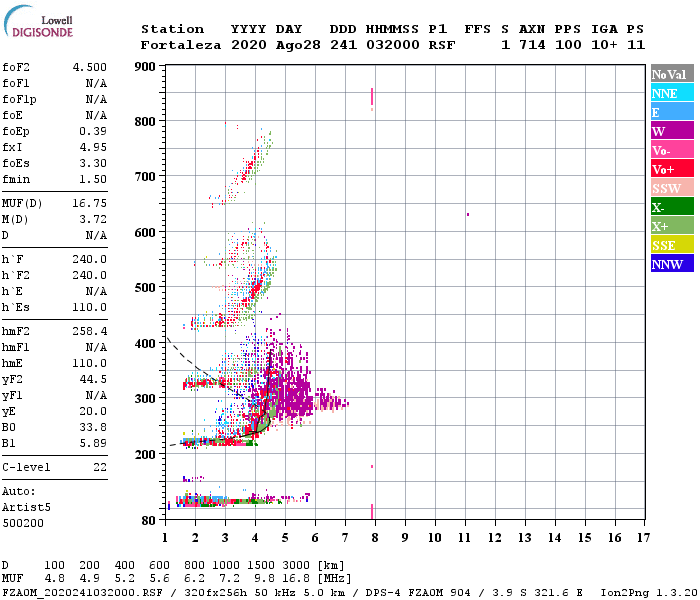
Task: Click the 17 MHz frequency axis label
Action: [643, 538]
